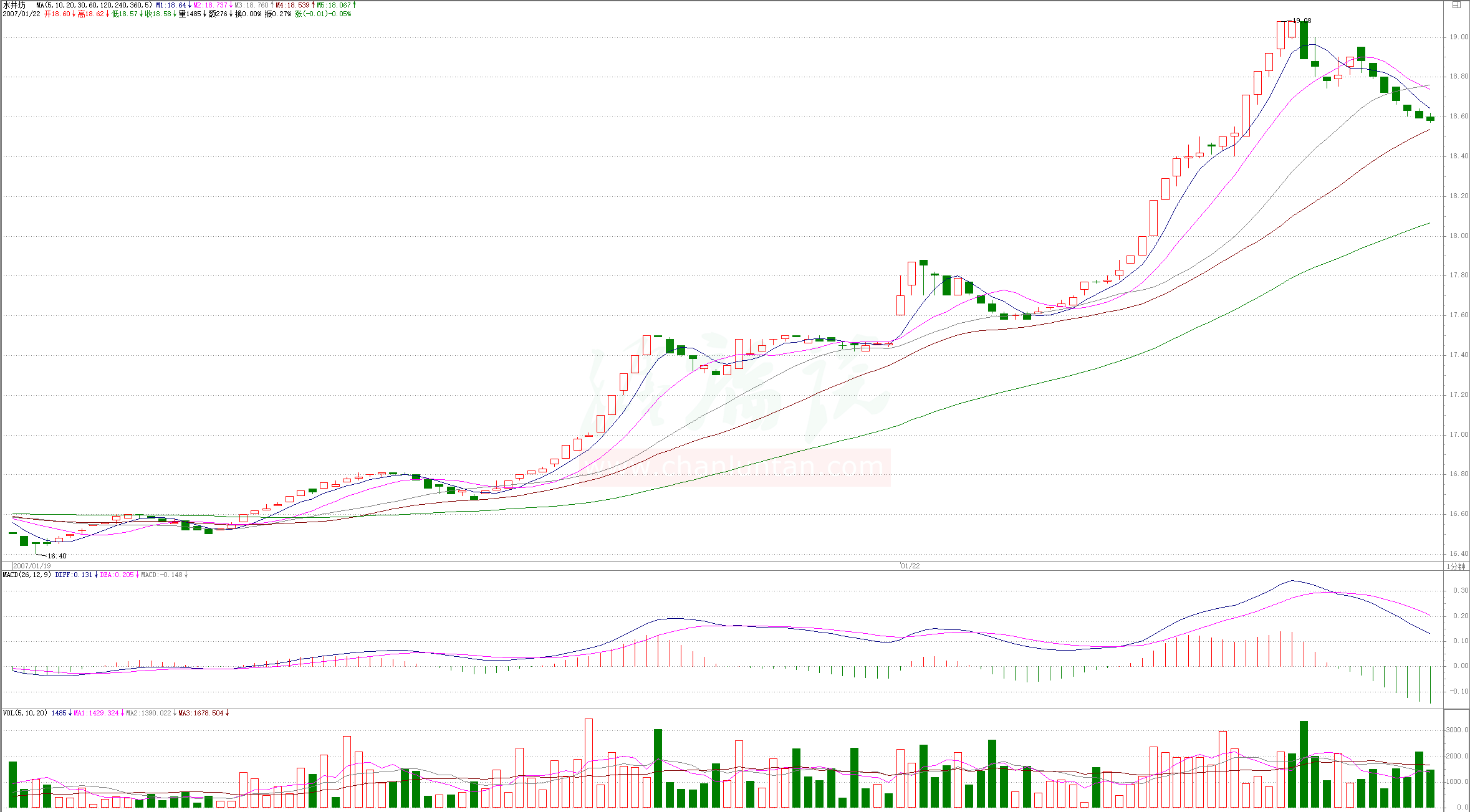Click the MA(5,10,20,30,60,120,240,360,5) indicator label
This screenshot has height=812, width=1470.
pos(94,5)
